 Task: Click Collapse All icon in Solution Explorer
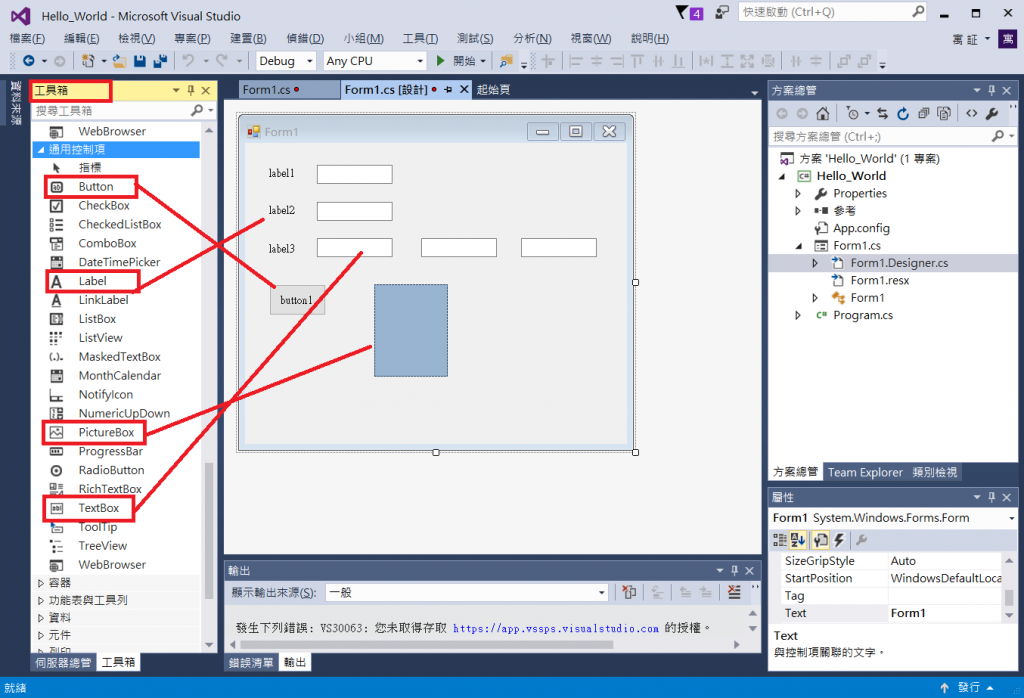click(923, 114)
